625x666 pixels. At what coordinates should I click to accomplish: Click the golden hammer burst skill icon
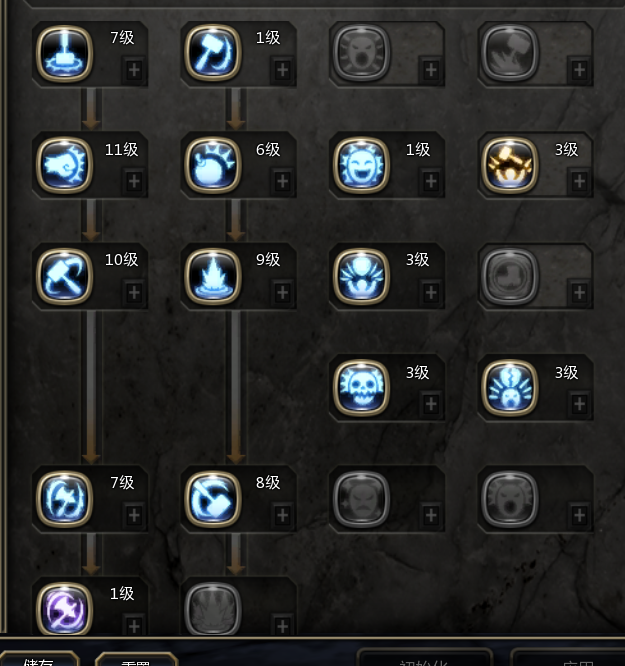(510, 165)
